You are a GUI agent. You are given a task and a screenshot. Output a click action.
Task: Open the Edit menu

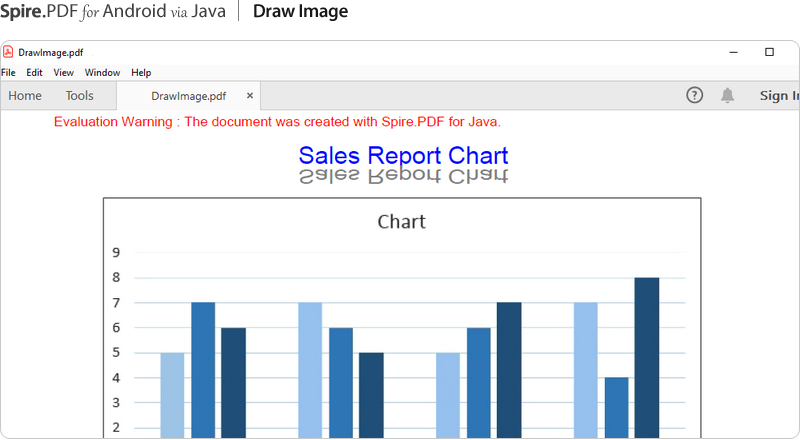[x=34, y=73]
